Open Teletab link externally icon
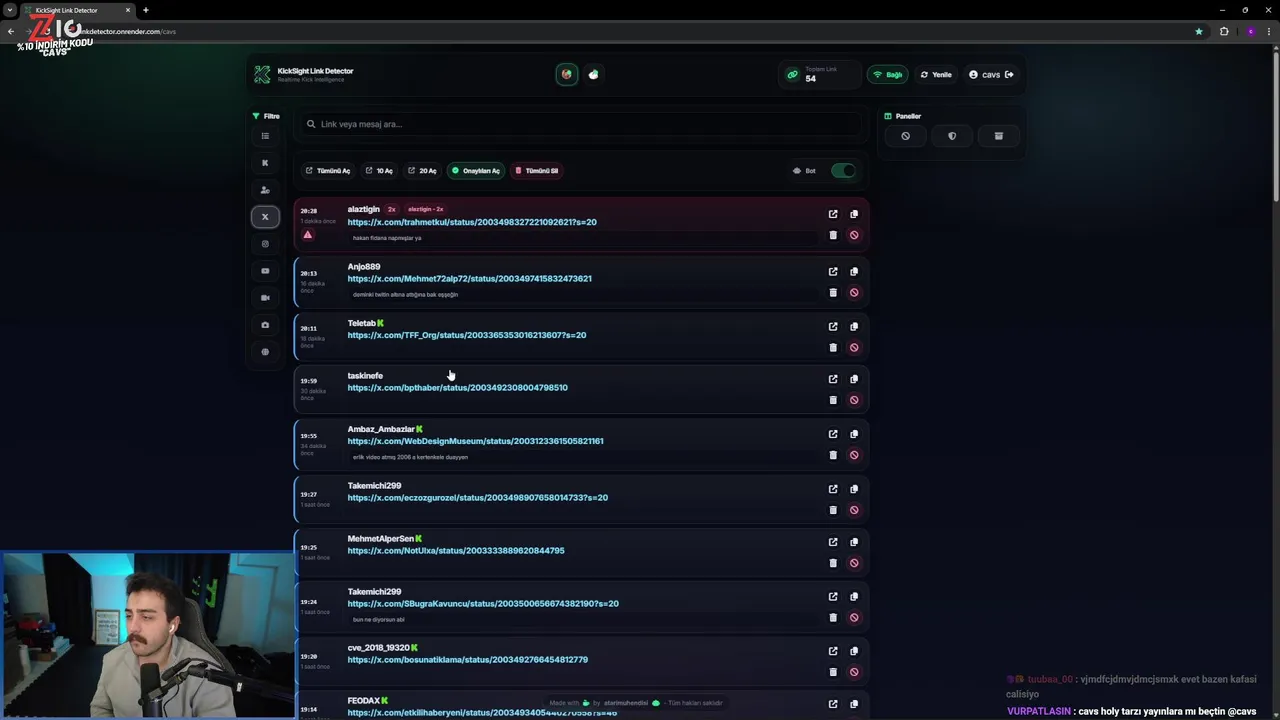1280x720 pixels. click(x=833, y=326)
